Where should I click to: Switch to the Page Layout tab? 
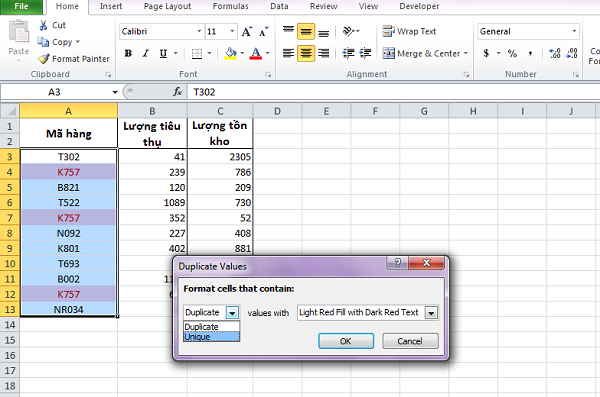pos(167,7)
